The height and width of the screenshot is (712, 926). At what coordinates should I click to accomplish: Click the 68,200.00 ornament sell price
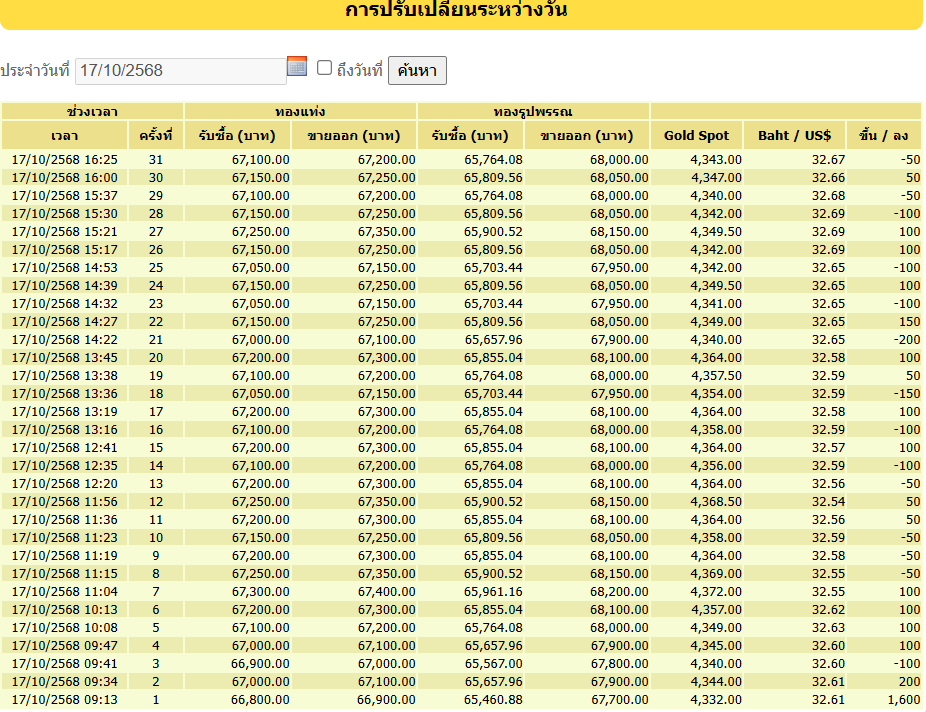(619, 592)
